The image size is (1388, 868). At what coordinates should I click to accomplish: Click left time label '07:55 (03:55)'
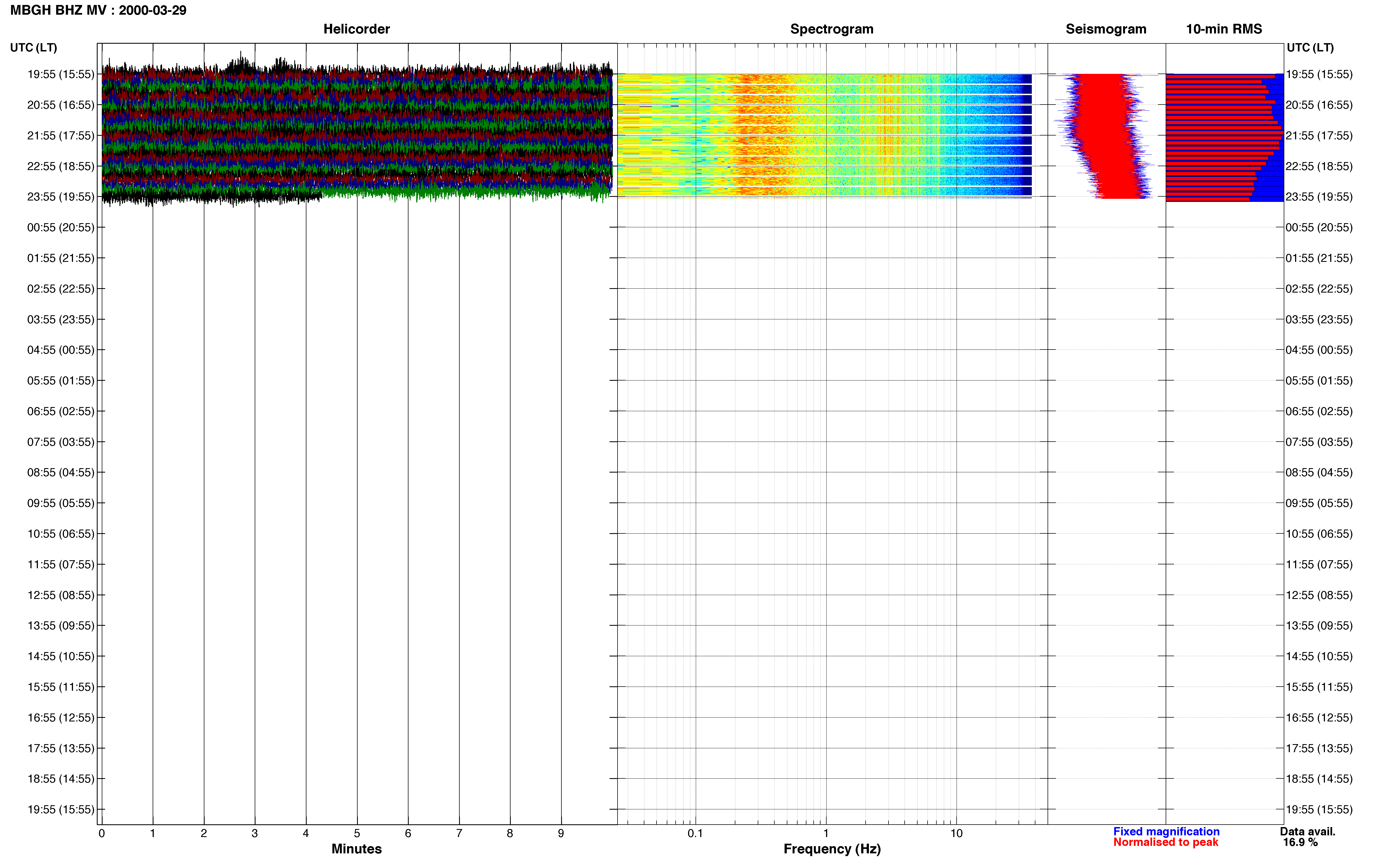(x=61, y=442)
